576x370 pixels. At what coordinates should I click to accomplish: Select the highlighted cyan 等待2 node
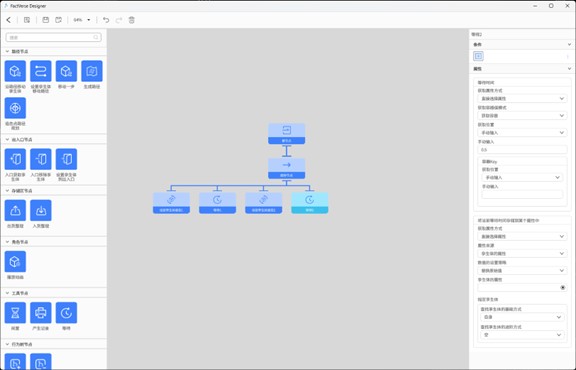pyautogui.click(x=310, y=203)
